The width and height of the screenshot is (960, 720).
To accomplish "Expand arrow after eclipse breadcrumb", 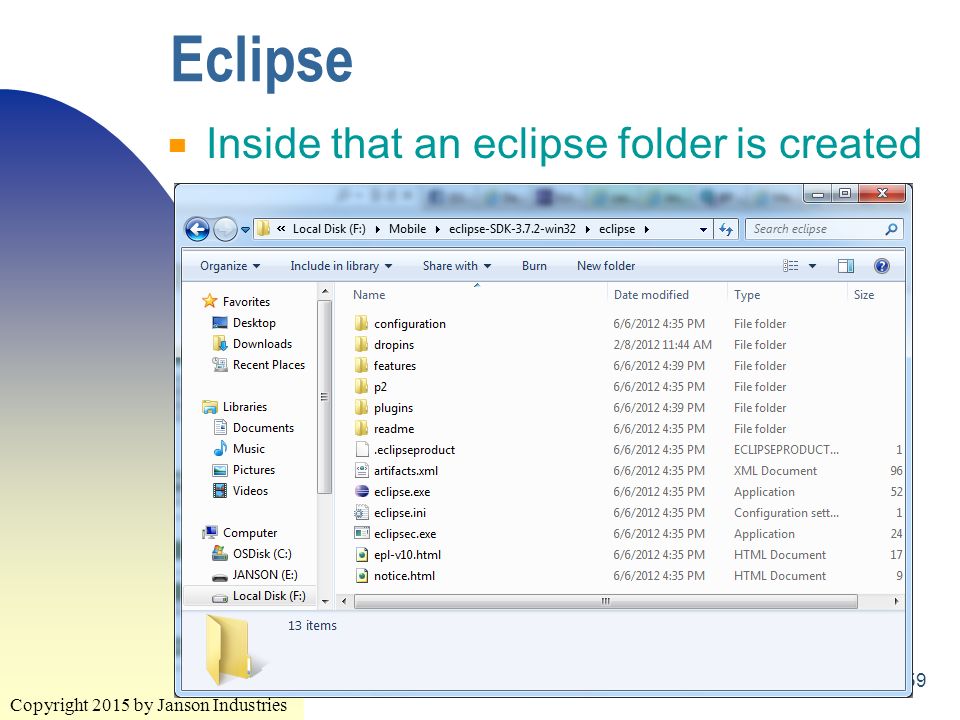I will click(x=646, y=230).
